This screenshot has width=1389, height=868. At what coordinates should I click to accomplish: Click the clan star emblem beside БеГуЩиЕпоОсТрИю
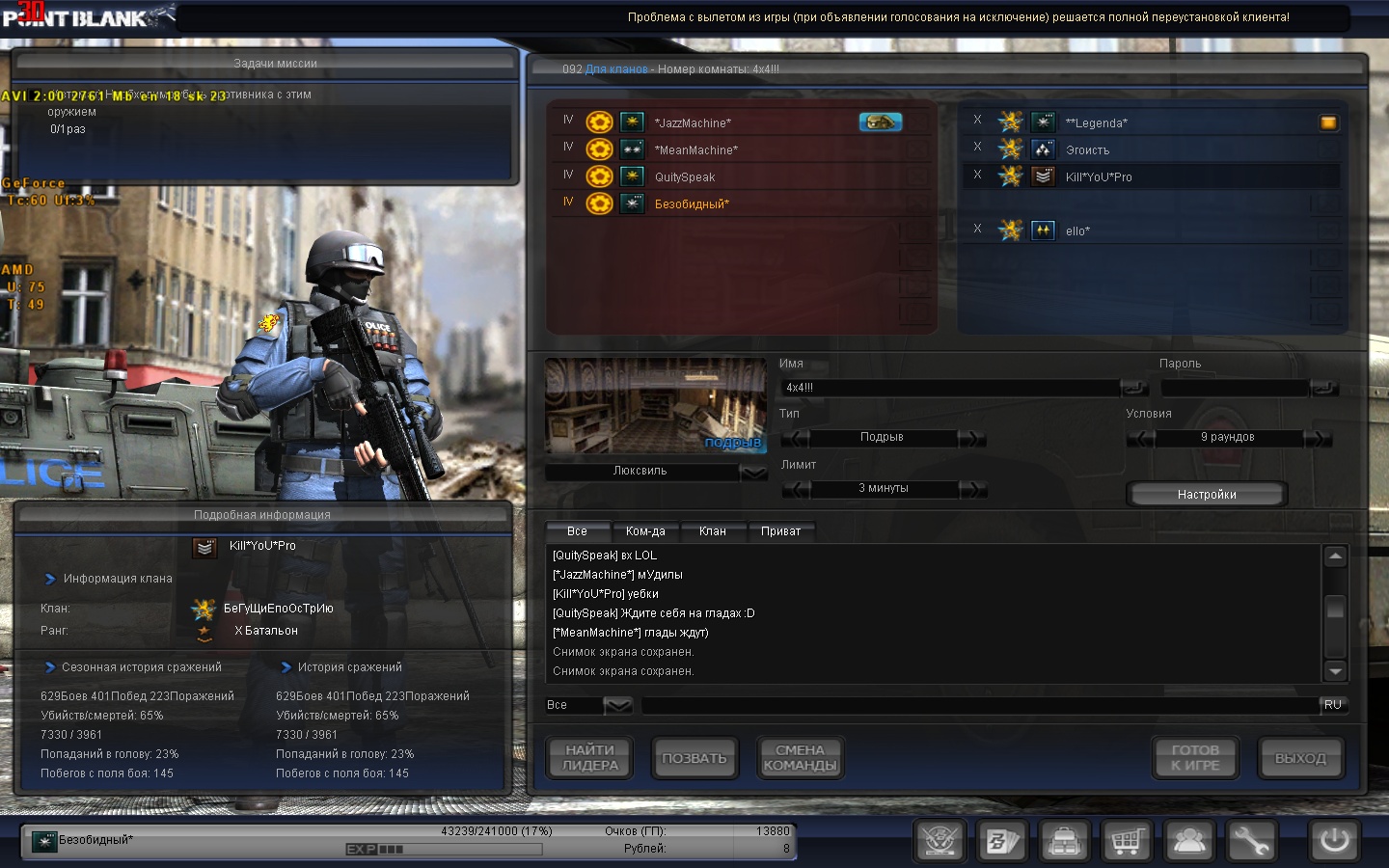204,609
